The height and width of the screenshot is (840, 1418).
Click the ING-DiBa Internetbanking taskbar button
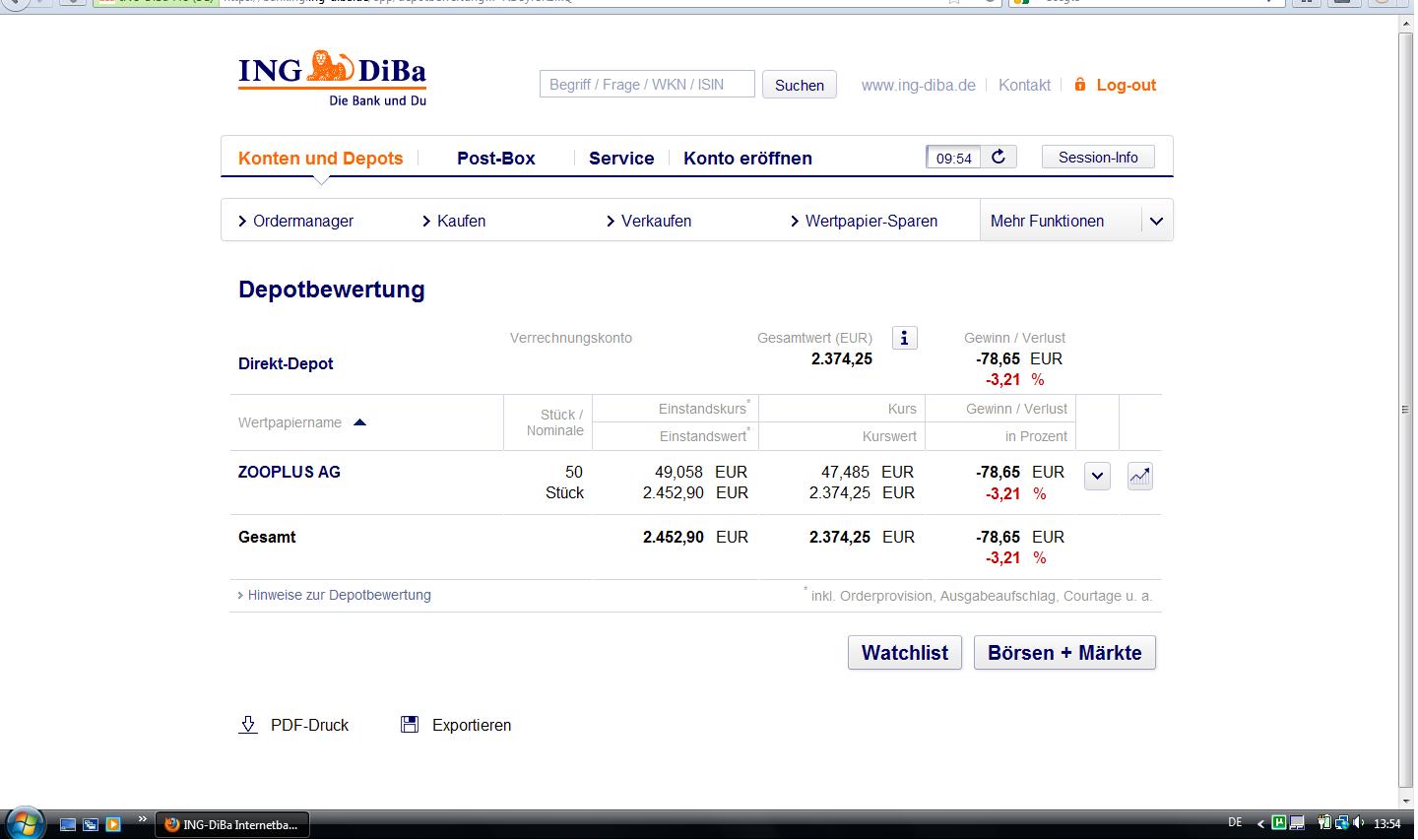(232, 824)
